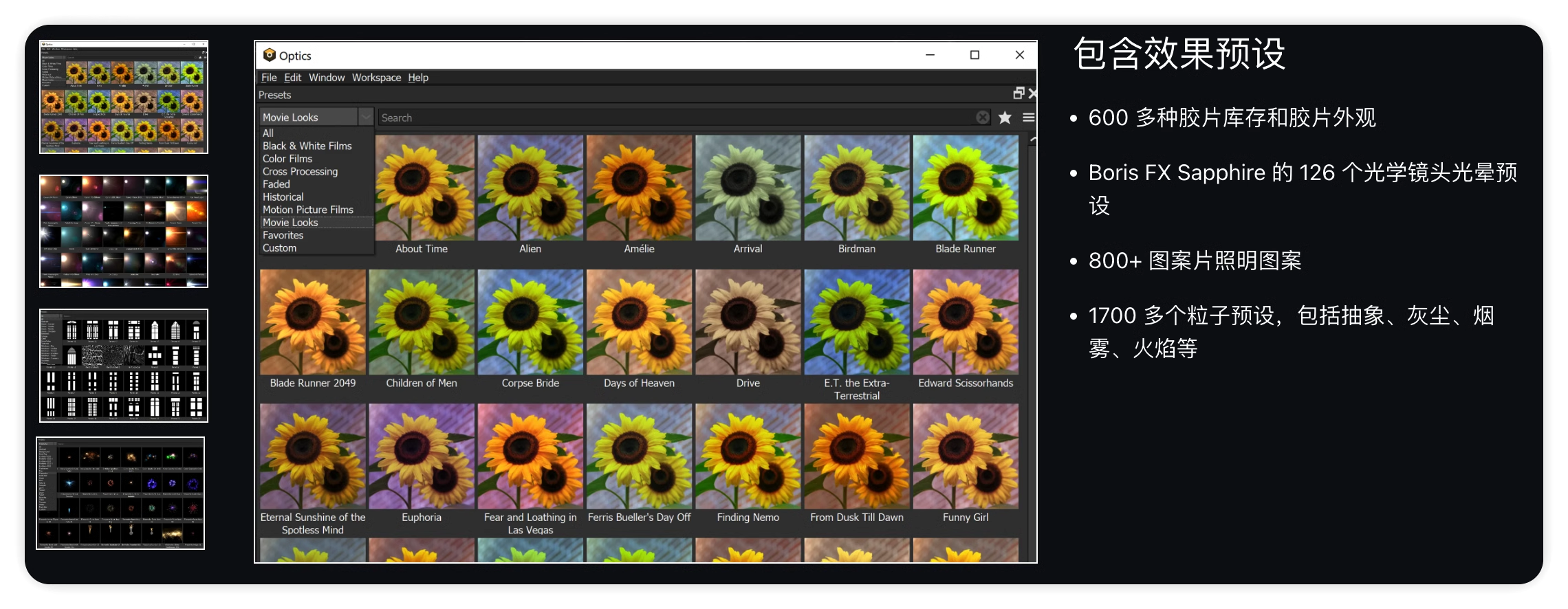Apply the Blade Runner preset thumbnail

pos(965,188)
